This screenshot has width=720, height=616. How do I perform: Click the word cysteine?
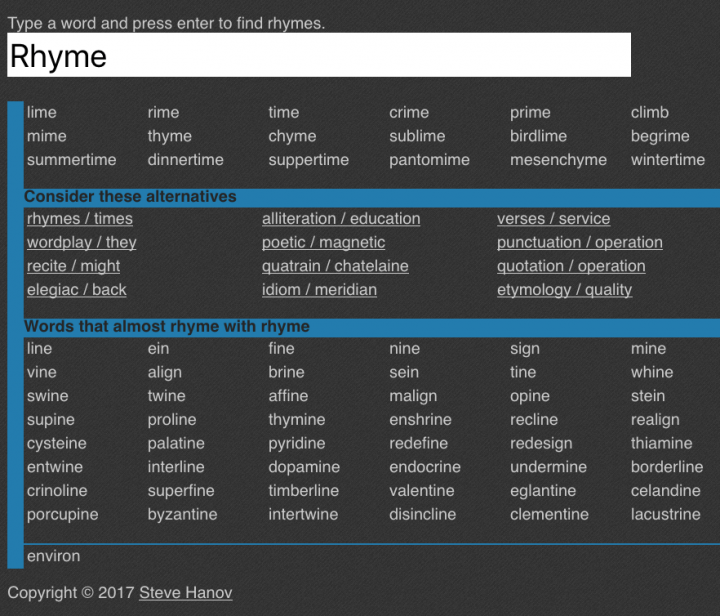[x=57, y=443]
